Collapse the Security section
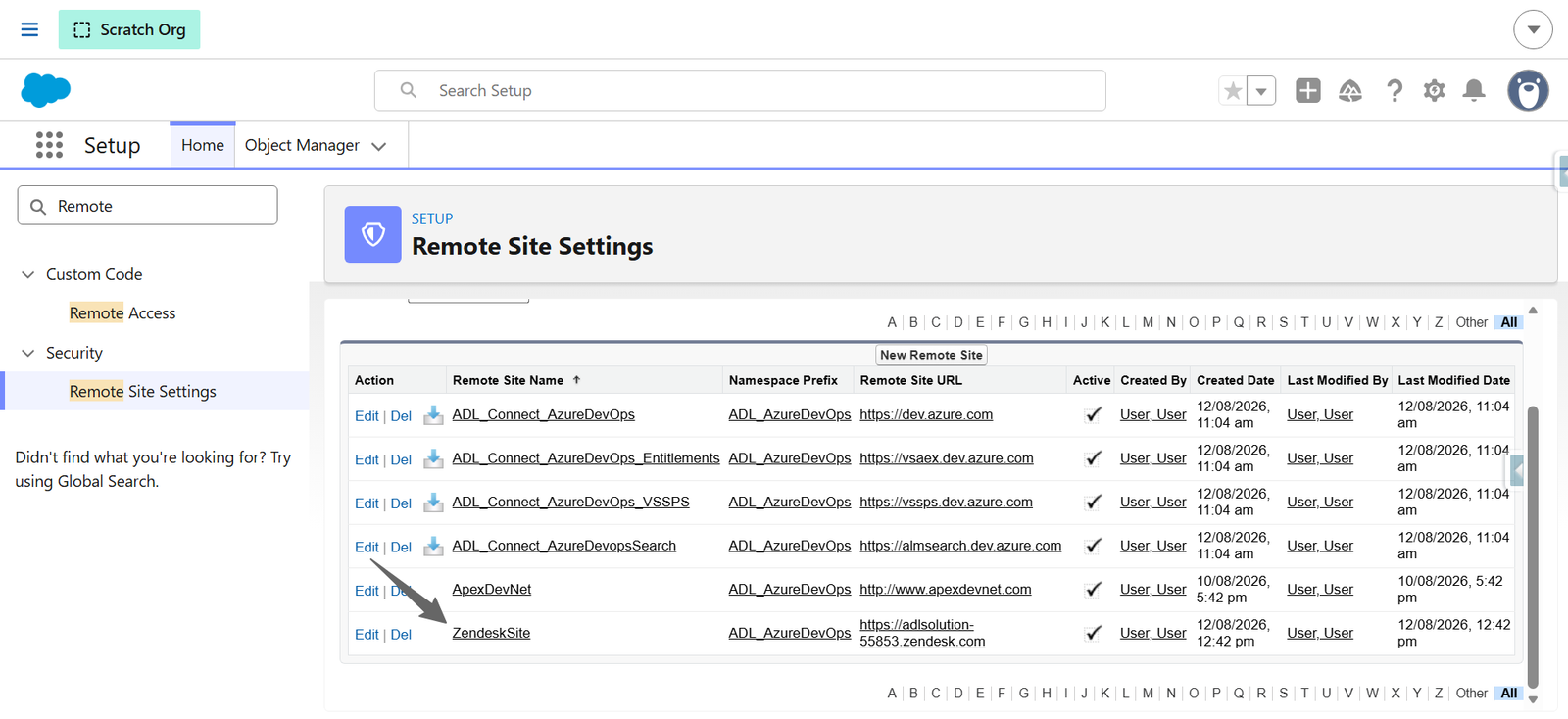Viewport: 1568px width, 719px height. [28, 353]
